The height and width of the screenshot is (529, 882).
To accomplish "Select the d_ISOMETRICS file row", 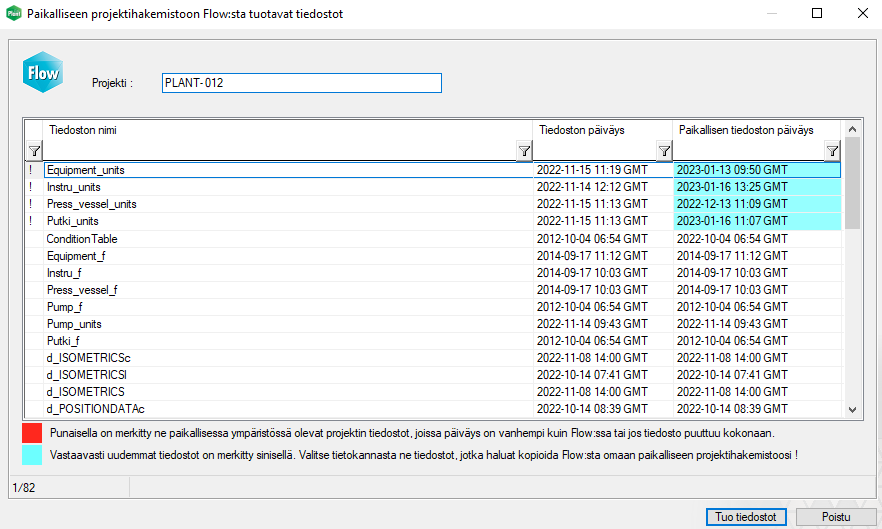I will [x=86, y=392].
